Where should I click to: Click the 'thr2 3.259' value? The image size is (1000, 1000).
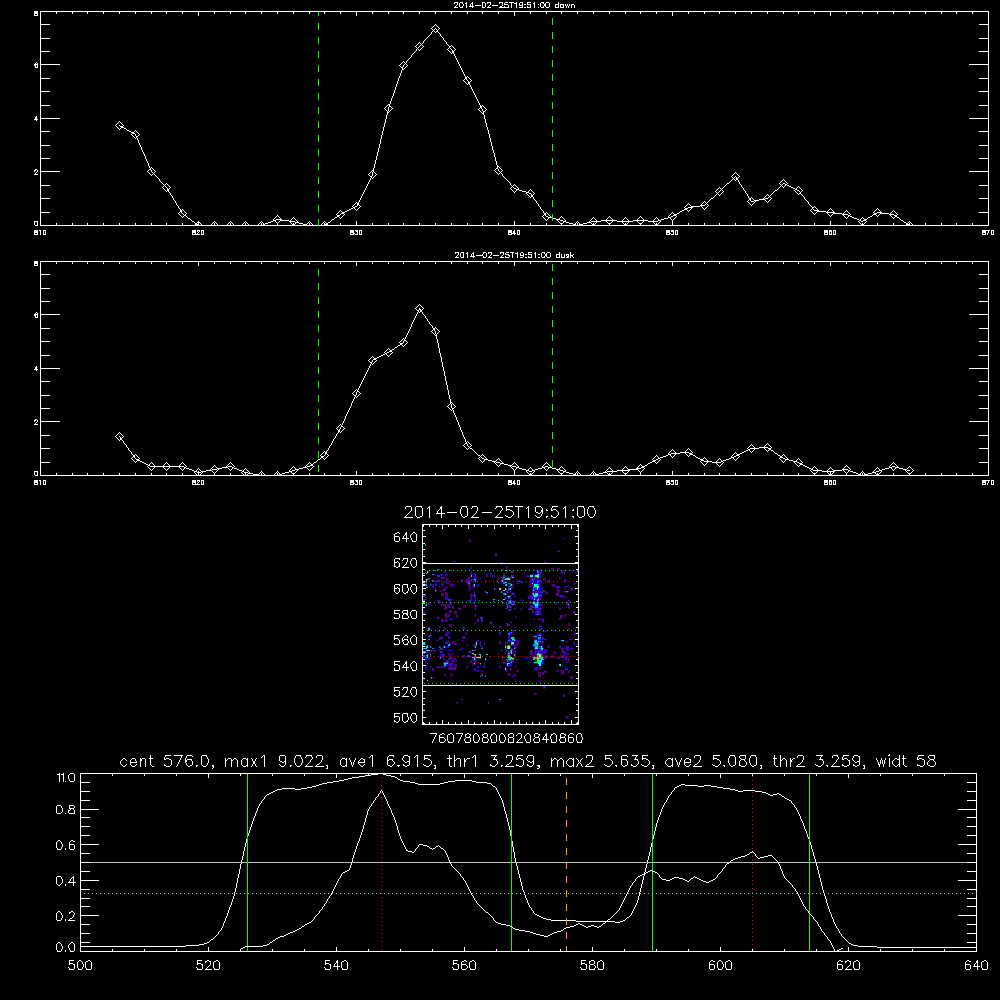tap(818, 761)
